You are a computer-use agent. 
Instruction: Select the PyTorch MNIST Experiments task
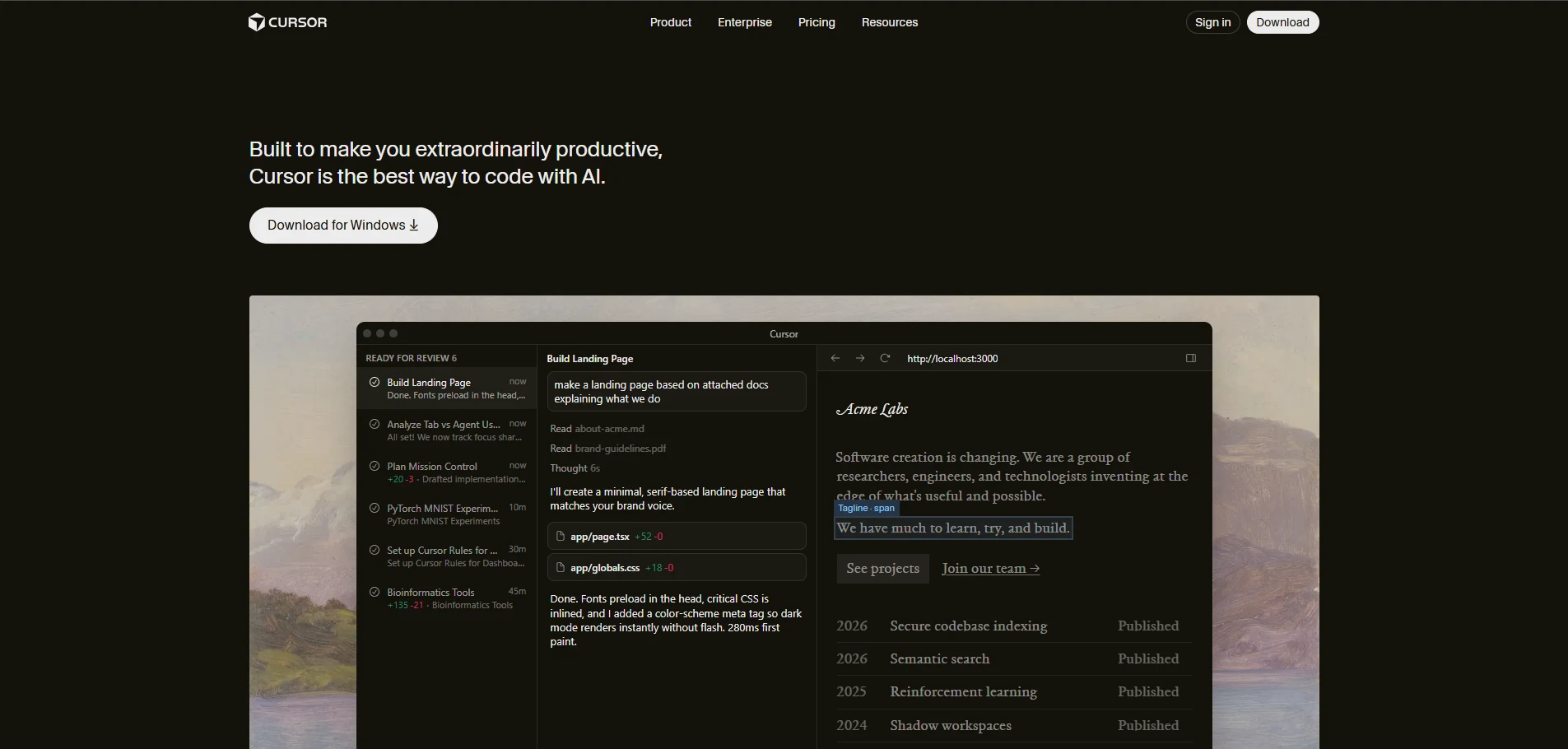[x=446, y=514]
